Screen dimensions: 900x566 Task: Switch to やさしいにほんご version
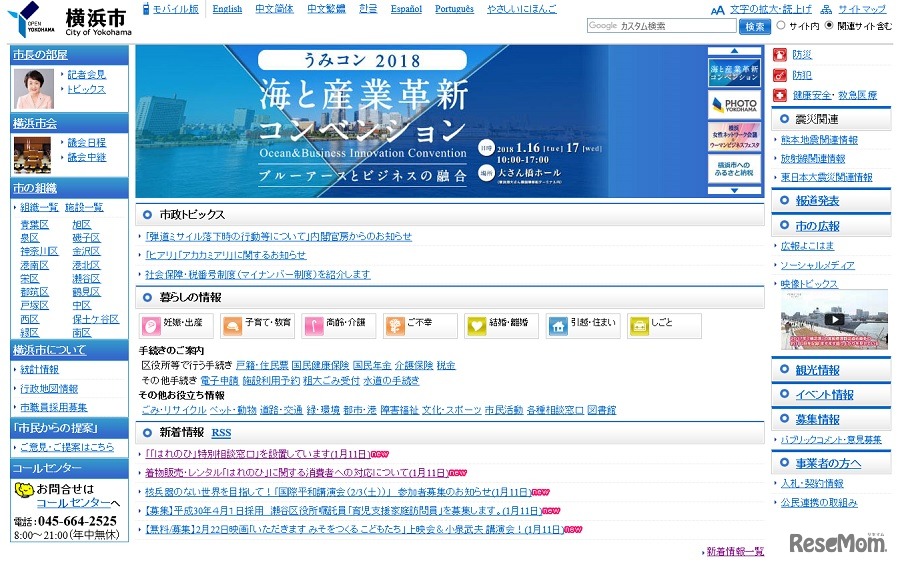pyautogui.click(x=522, y=9)
